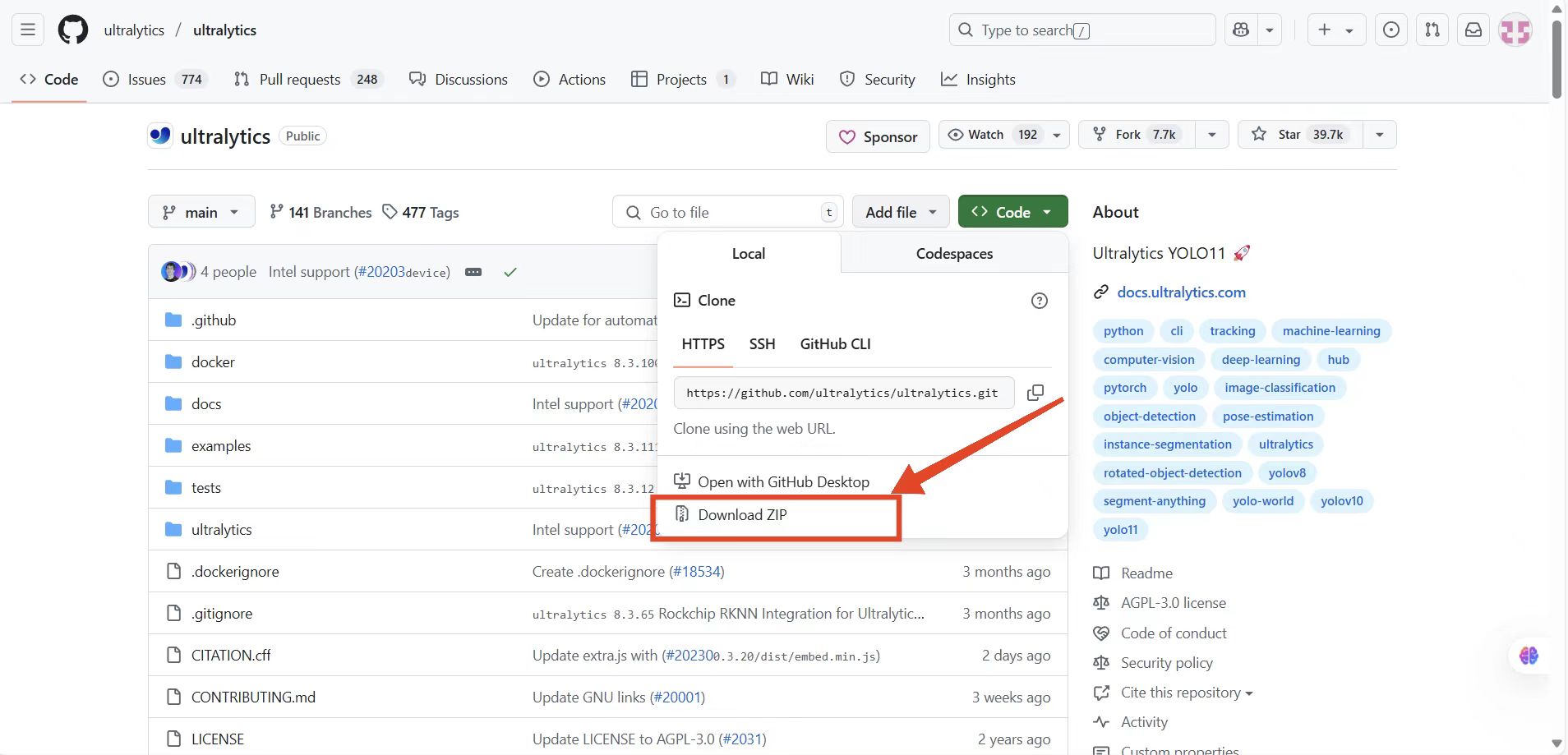Open the Star lists dropdown arrow
The width and height of the screenshot is (1568, 755).
point(1380,135)
